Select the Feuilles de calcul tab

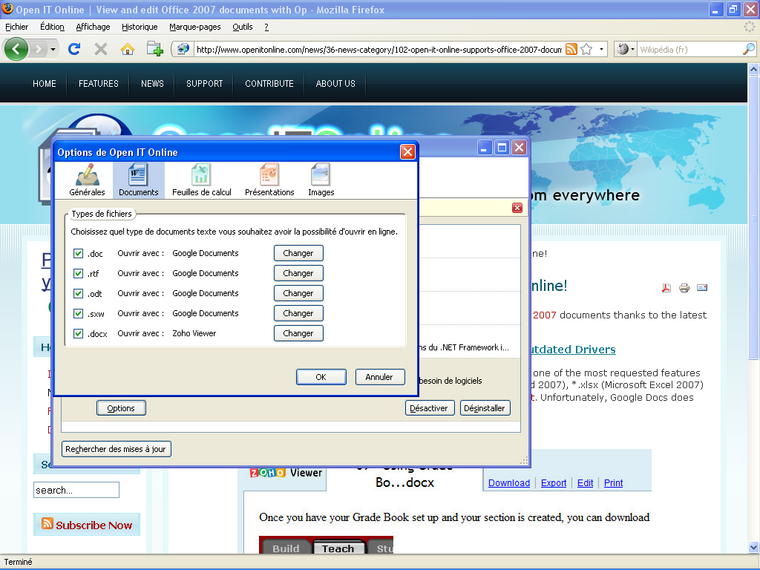pyautogui.click(x=202, y=180)
